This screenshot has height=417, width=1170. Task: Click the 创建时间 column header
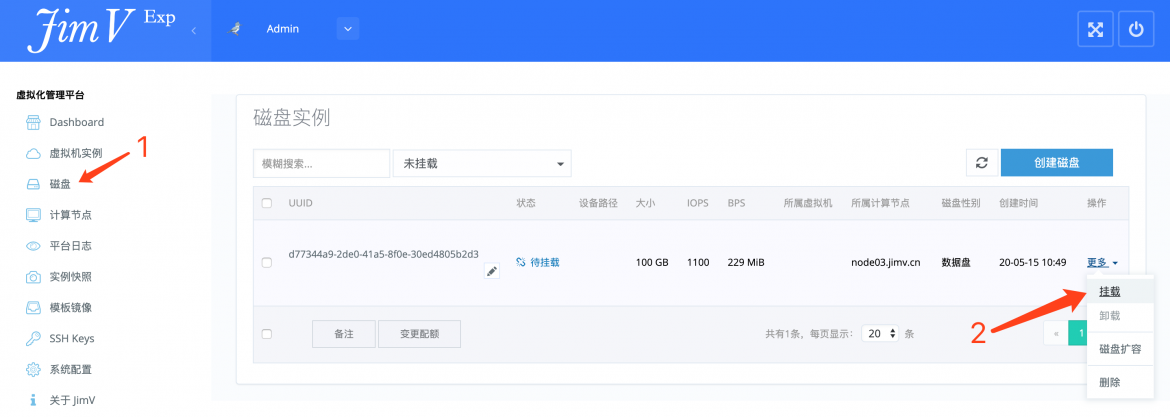[1018, 203]
